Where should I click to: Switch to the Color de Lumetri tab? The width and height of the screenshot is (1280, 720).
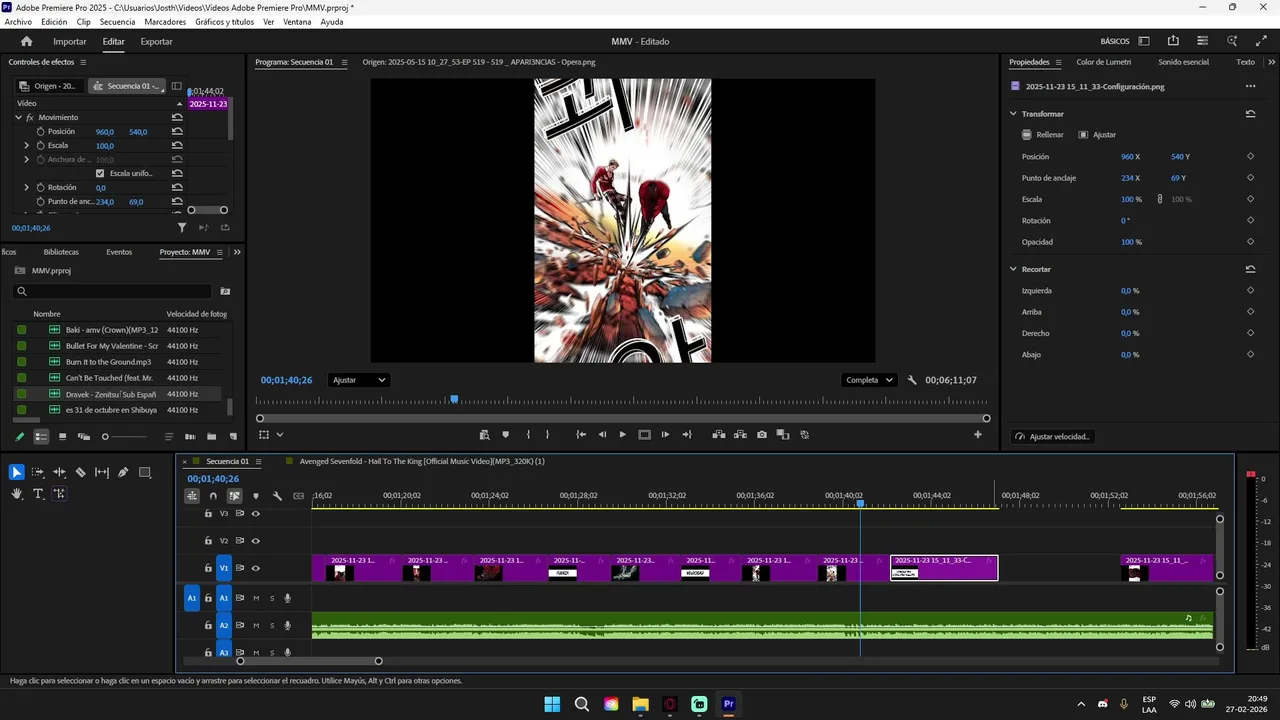click(1103, 62)
